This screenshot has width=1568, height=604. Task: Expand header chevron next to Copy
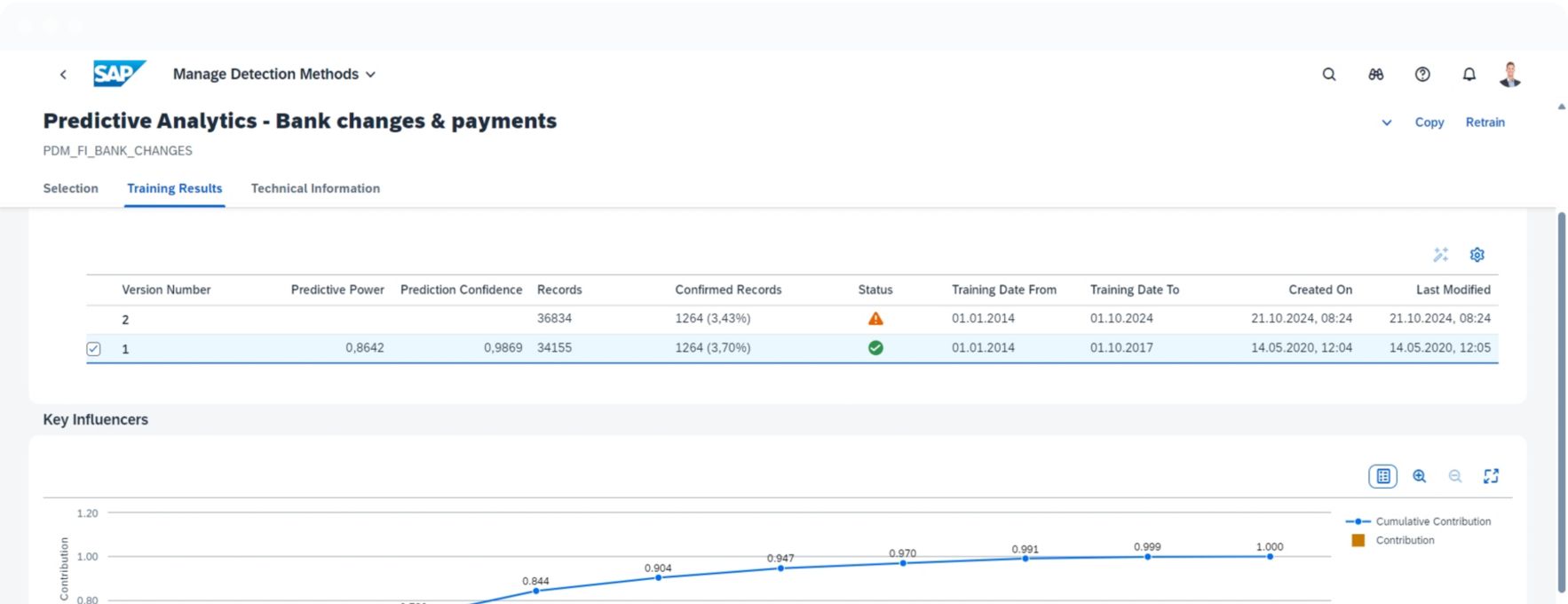(1386, 123)
